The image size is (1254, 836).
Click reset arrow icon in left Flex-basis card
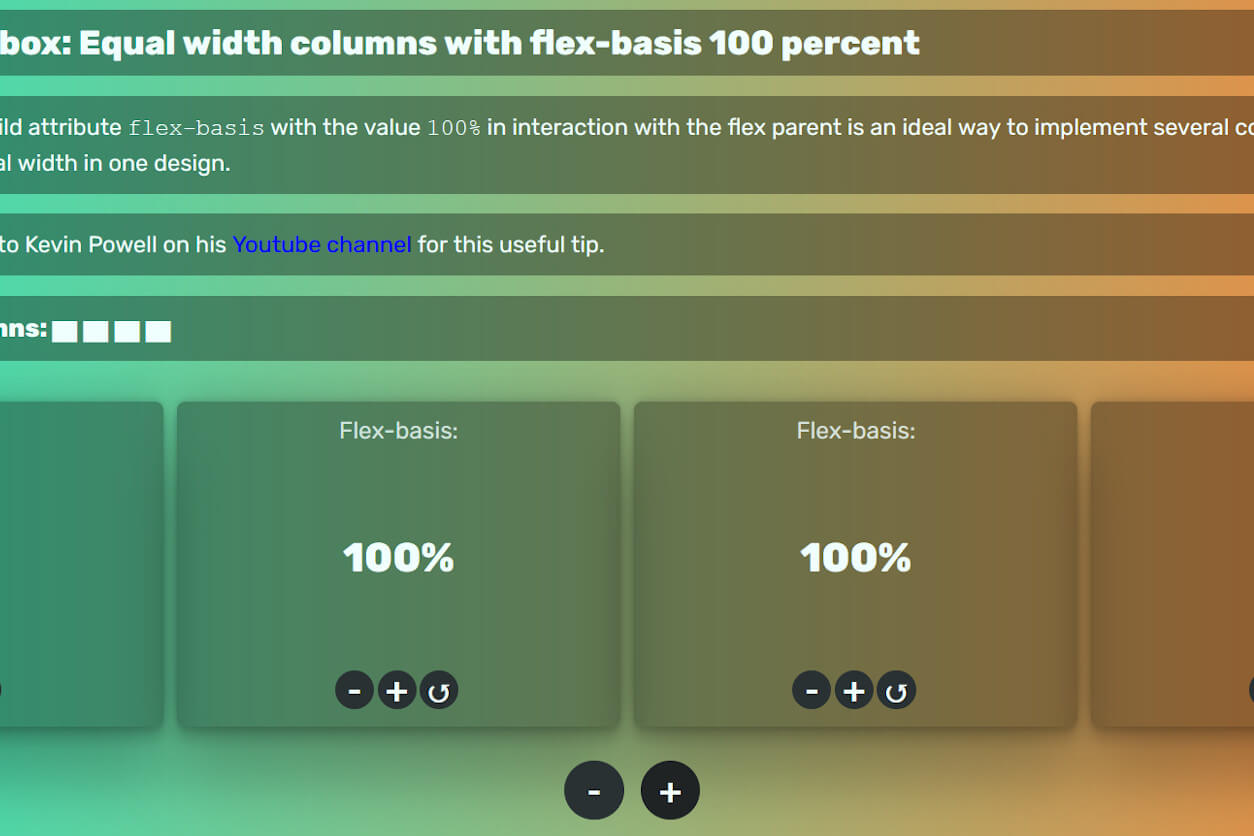pyautogui.click(x=439, y=690)
